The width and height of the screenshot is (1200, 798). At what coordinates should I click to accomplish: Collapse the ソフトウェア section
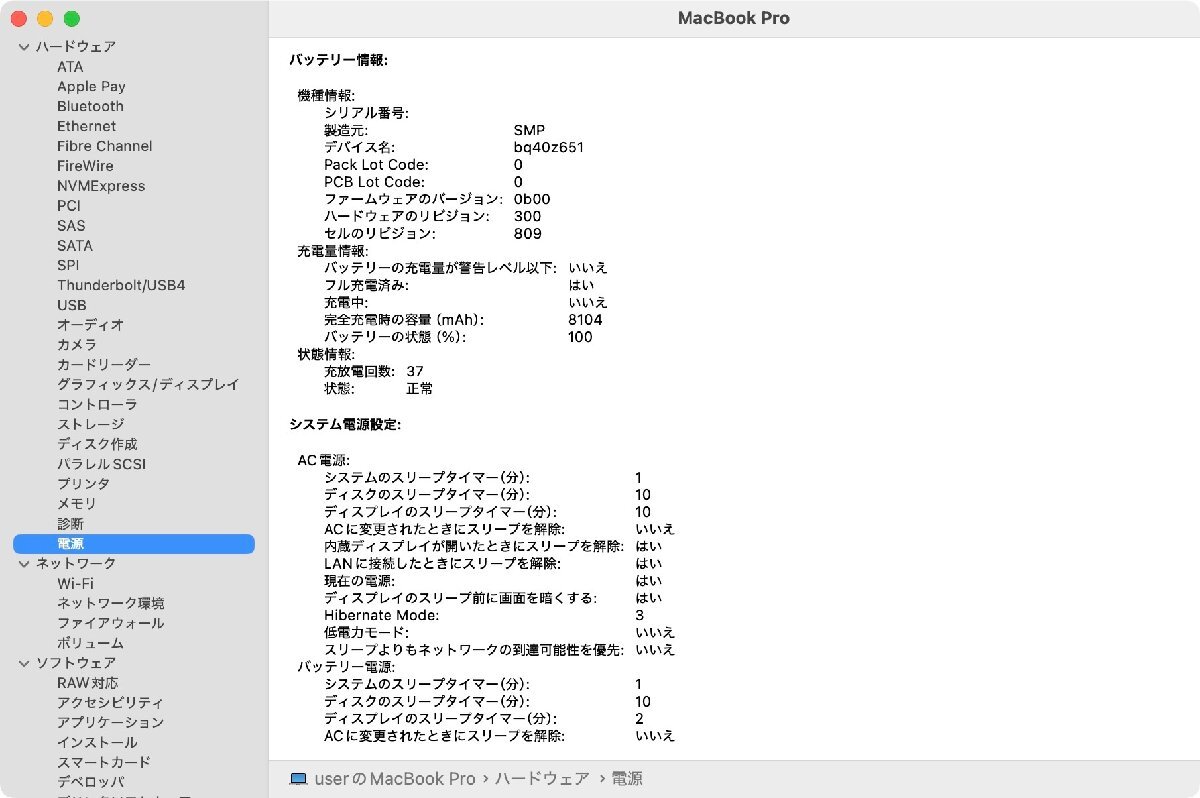(22, 662)
